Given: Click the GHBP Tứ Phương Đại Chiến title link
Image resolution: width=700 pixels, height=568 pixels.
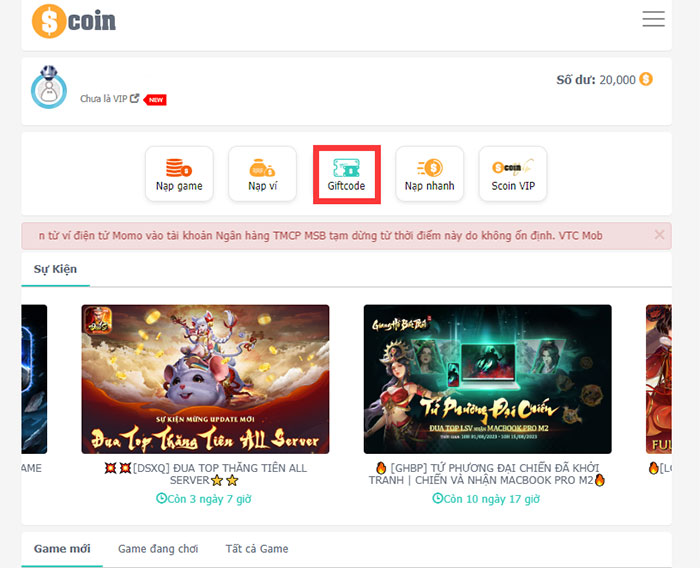Looking at the screenshot, I should 487,474.
